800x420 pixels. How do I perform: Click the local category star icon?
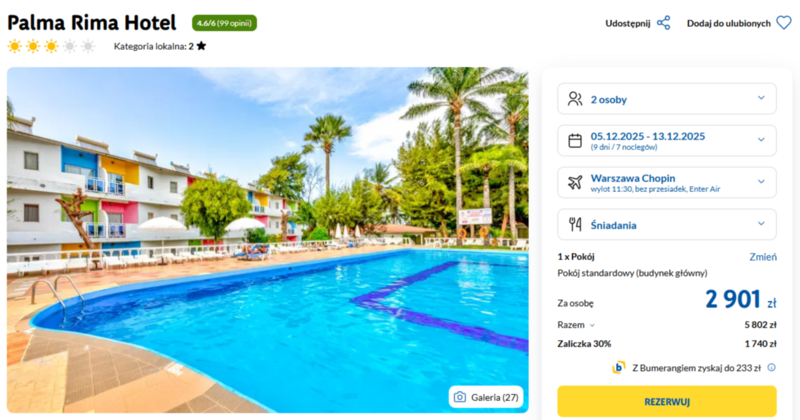click(x=202, y=46)
